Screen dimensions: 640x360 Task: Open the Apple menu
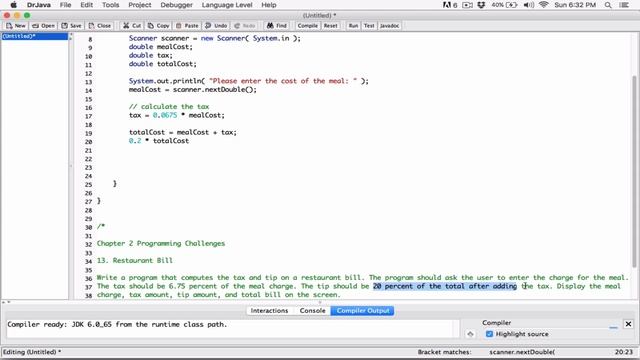[x=13, y=5]
